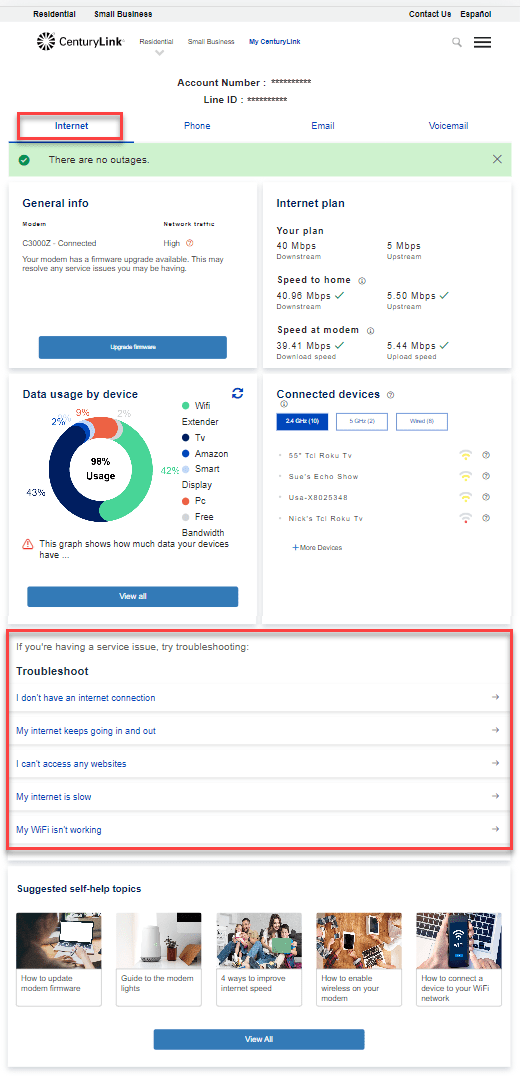This screenshot has width=520, height=1076.
Task: Click the navy Tv legend dot
Action: [x=185, y=438]
